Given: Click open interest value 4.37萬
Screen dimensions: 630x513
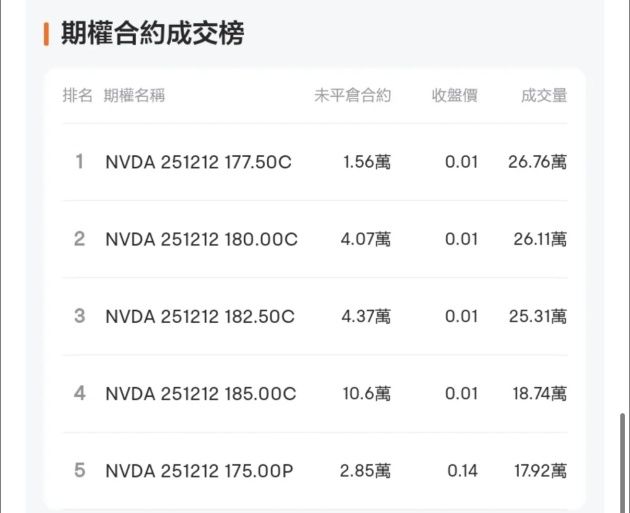Looking at the screenshot, I should tap(366, 316).
